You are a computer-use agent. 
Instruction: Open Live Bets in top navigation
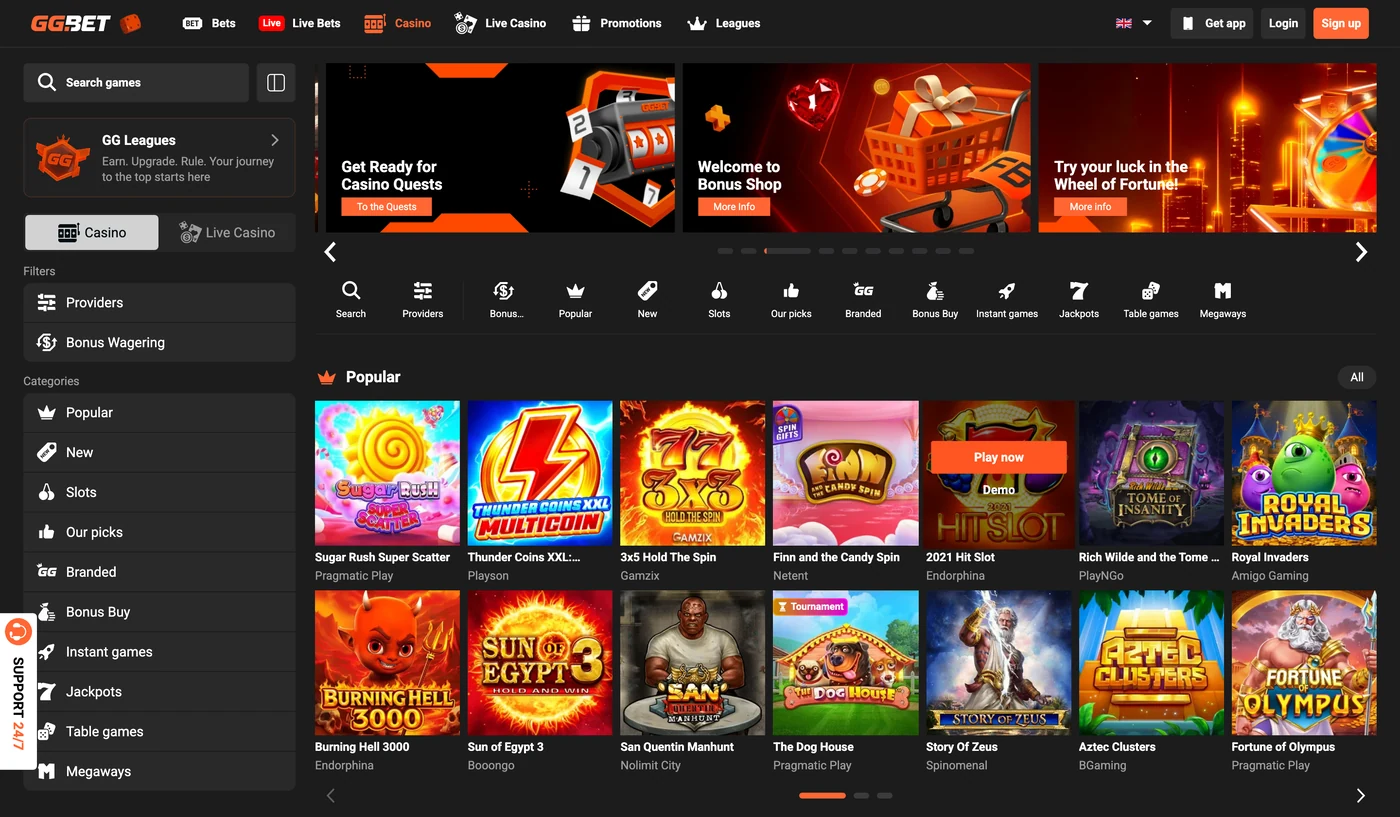coord(300,23)
